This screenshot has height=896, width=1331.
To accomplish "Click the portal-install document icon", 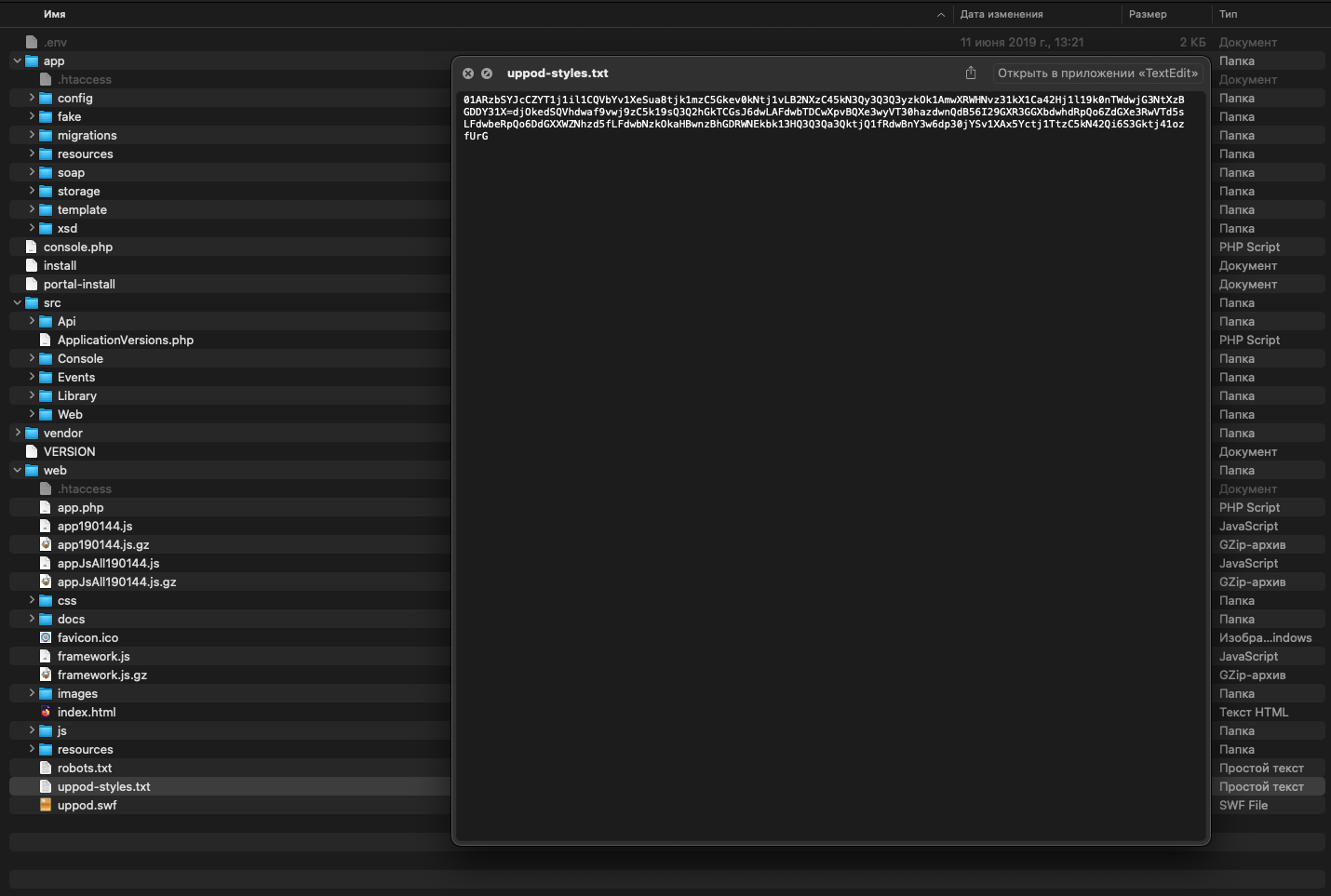I will [32, 284].
